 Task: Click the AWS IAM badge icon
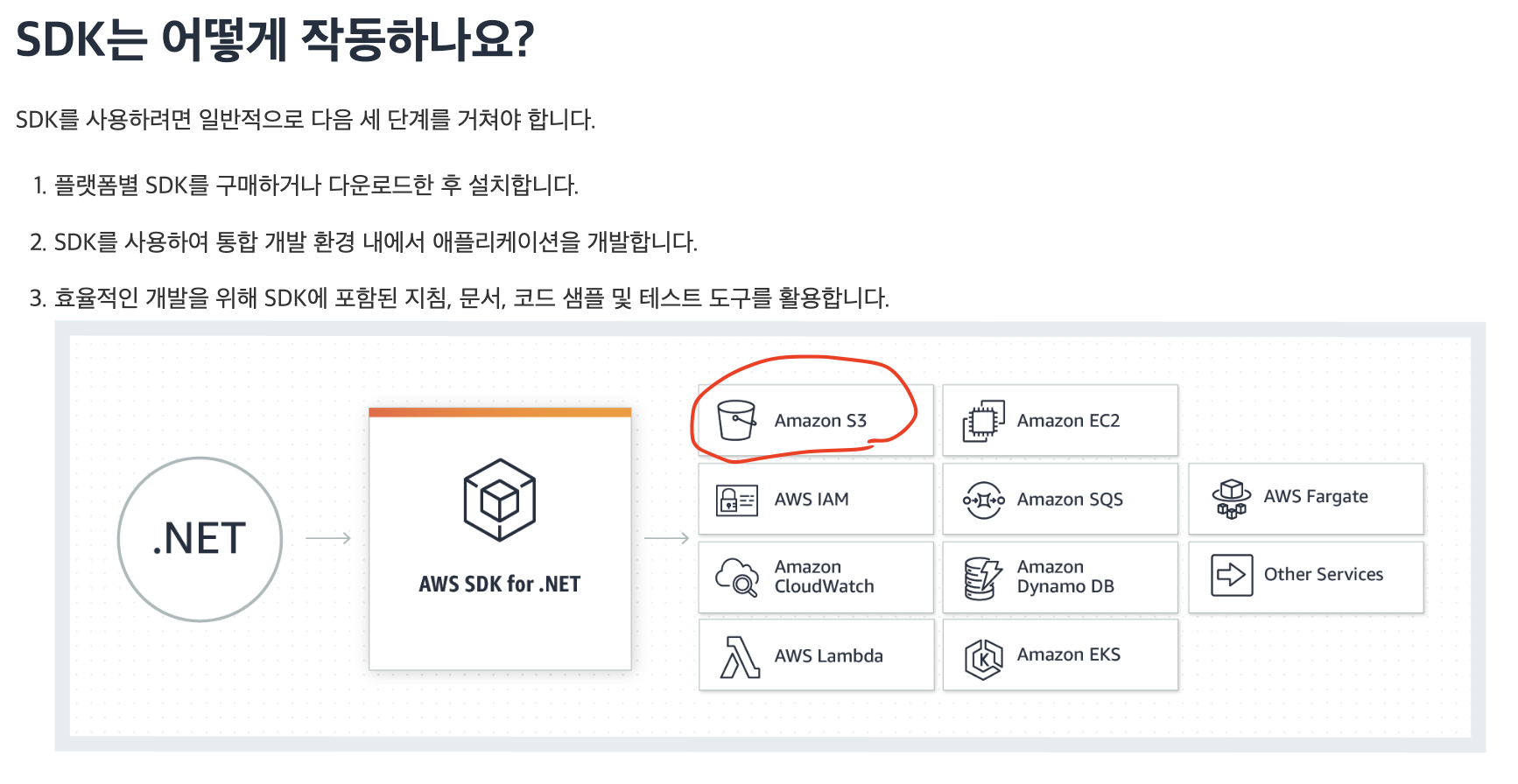(737, 500)
